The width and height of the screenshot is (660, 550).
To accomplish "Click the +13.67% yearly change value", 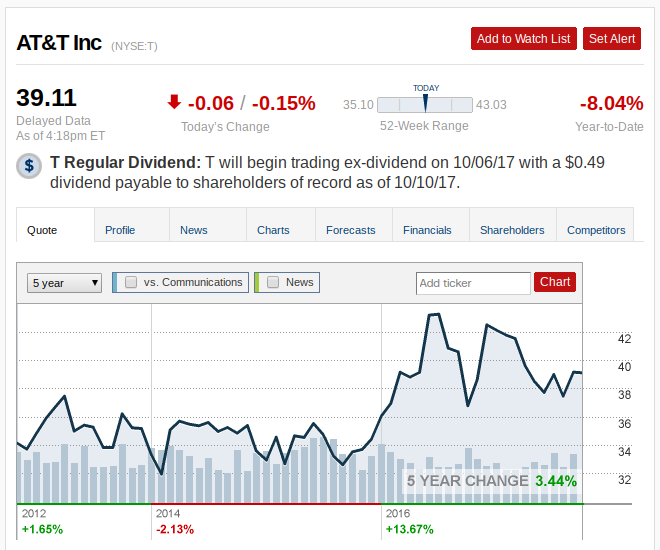I will coord(410,529).
